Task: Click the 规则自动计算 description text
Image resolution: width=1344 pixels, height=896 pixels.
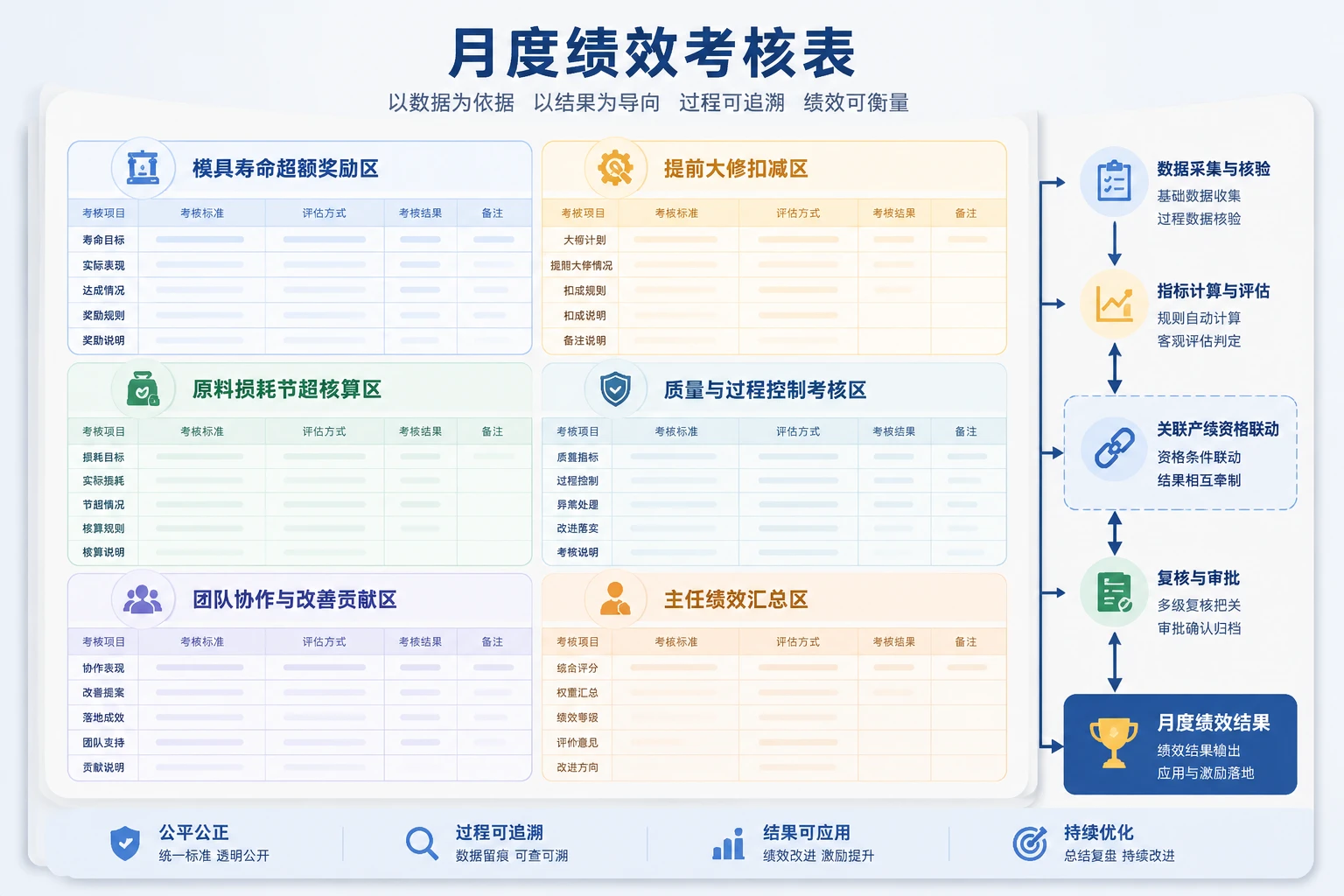Action: (1199, 318)
